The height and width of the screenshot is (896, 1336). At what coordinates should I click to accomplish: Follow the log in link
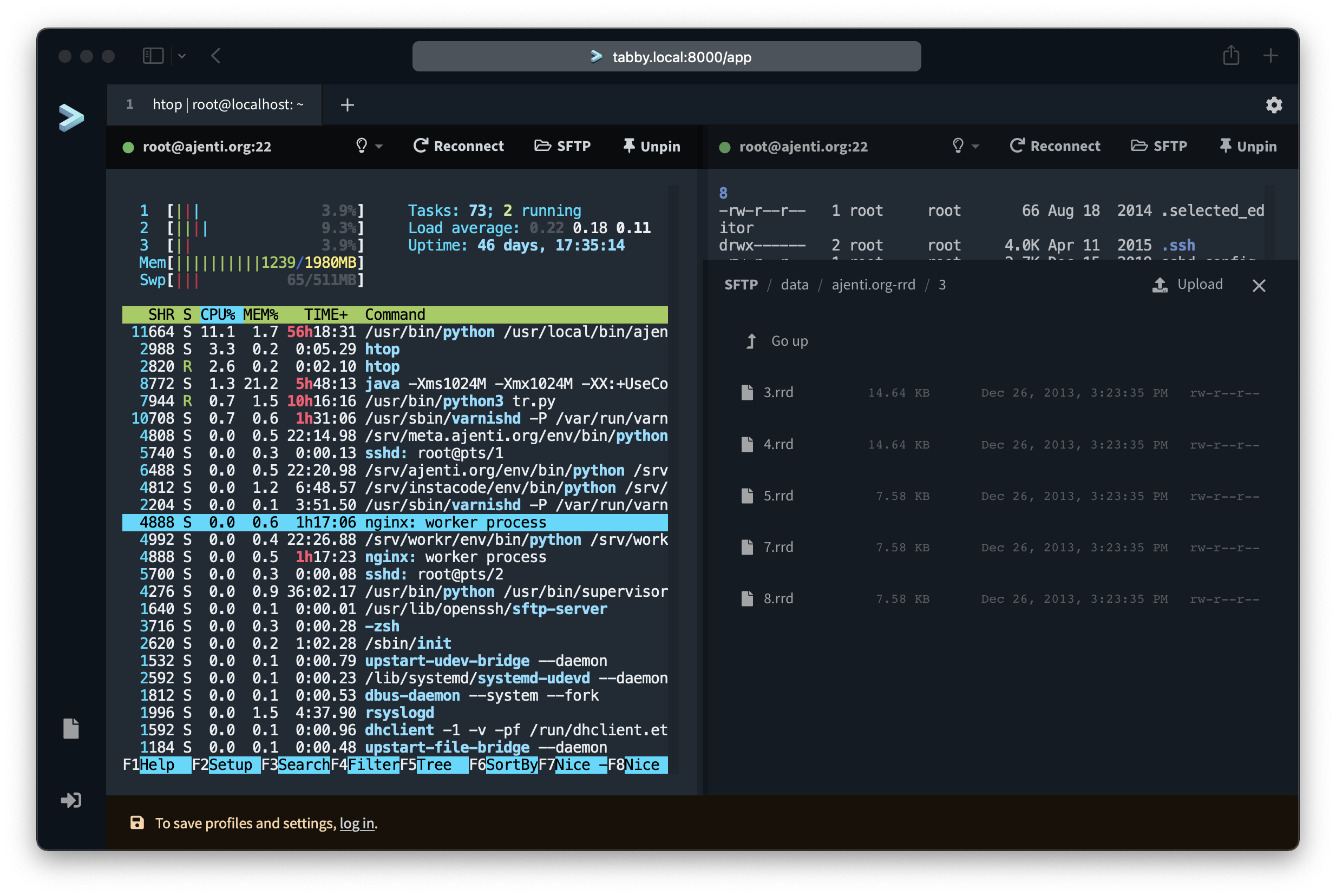[357, 823]
